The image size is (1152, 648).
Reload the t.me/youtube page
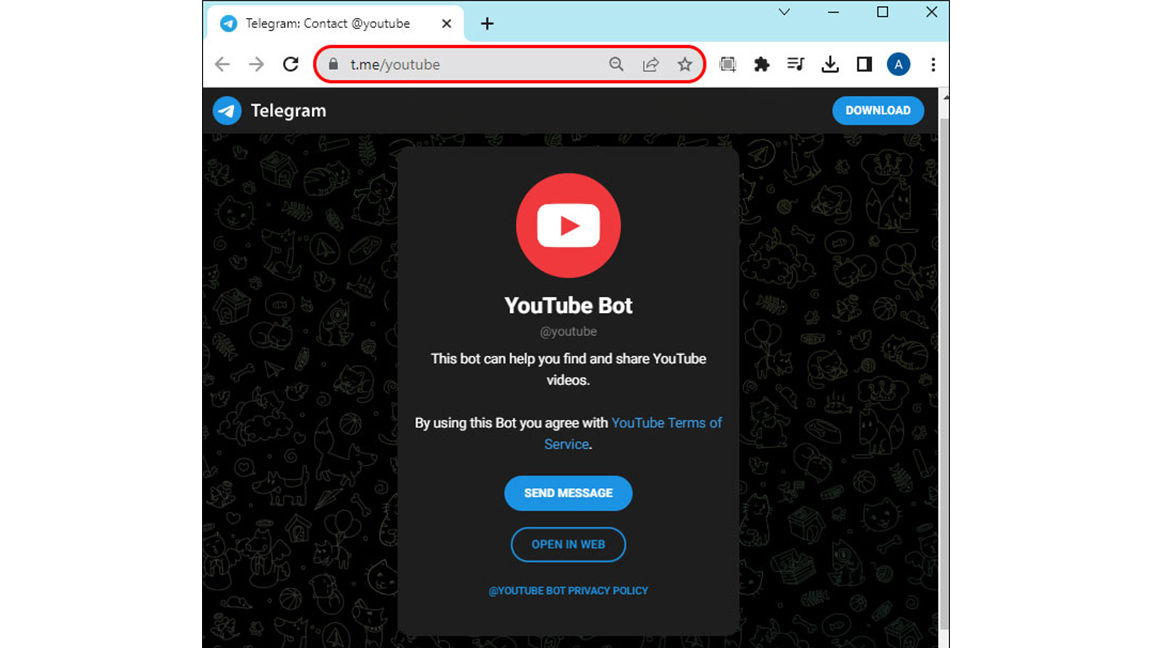coord(291,65)
